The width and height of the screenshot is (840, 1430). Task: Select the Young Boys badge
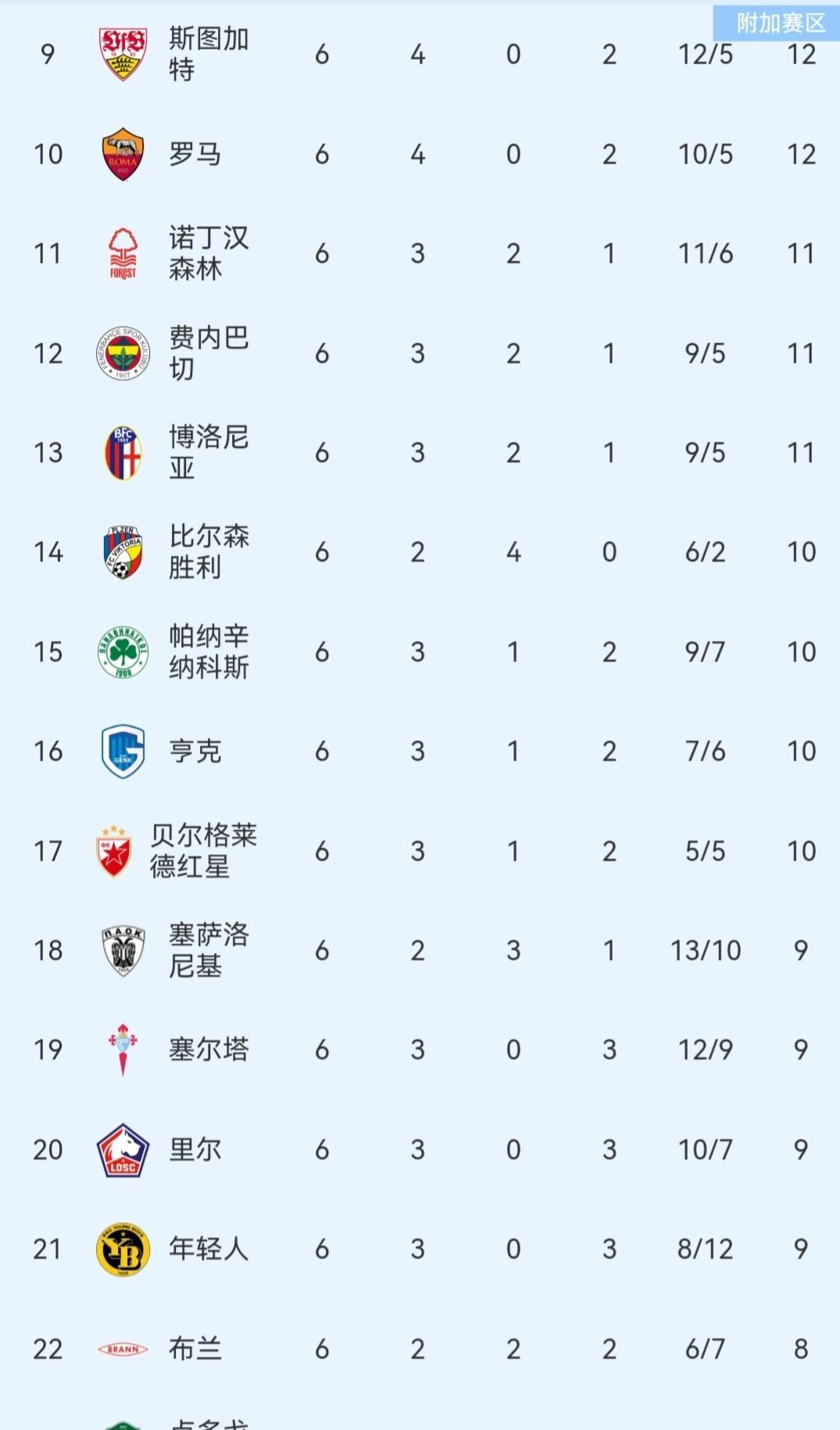123,1249
